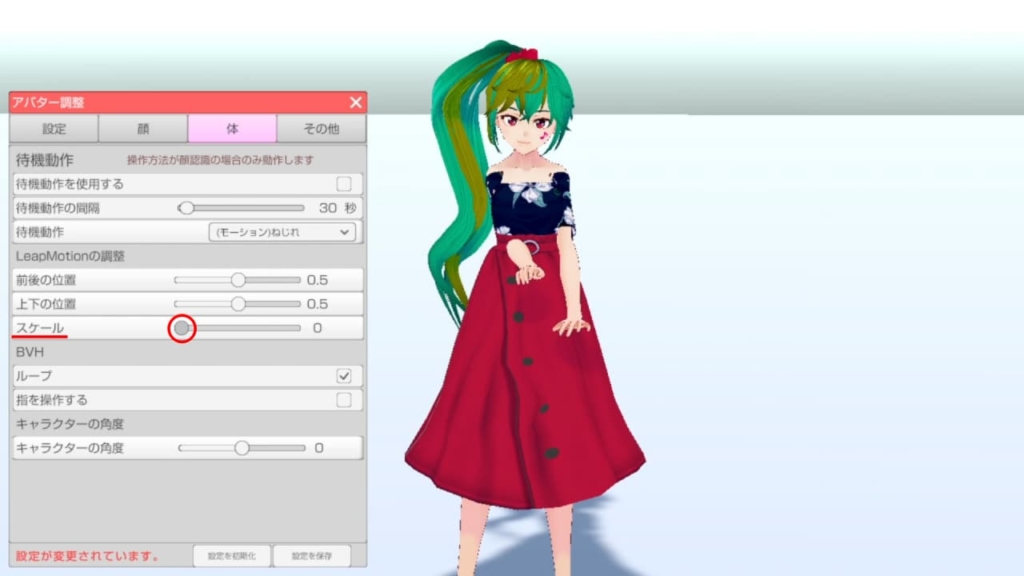The width and height of the screenshot is (1024, 576).
Task: Click the BVH section heading
Action: coord(29,352)
